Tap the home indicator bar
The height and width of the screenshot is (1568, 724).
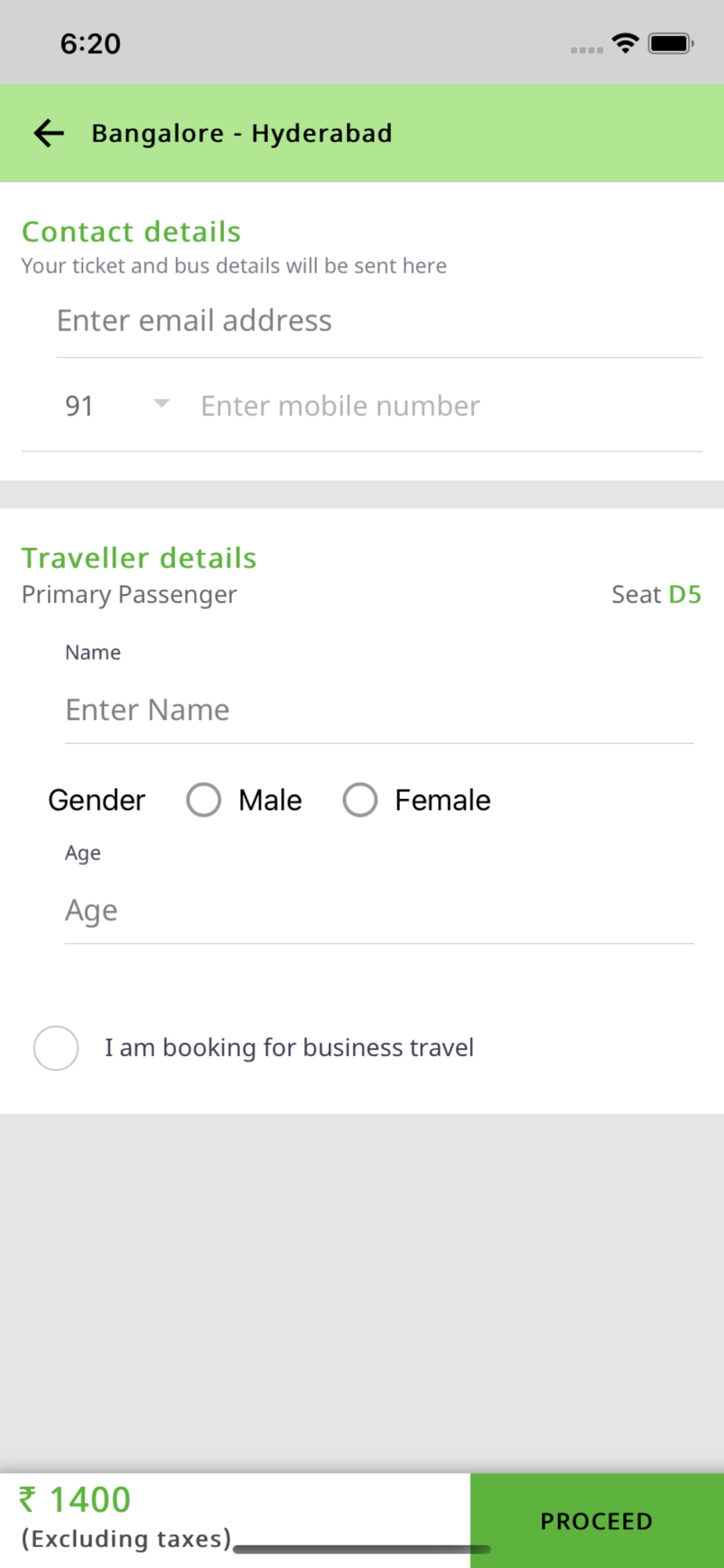tap(362, 1549)
